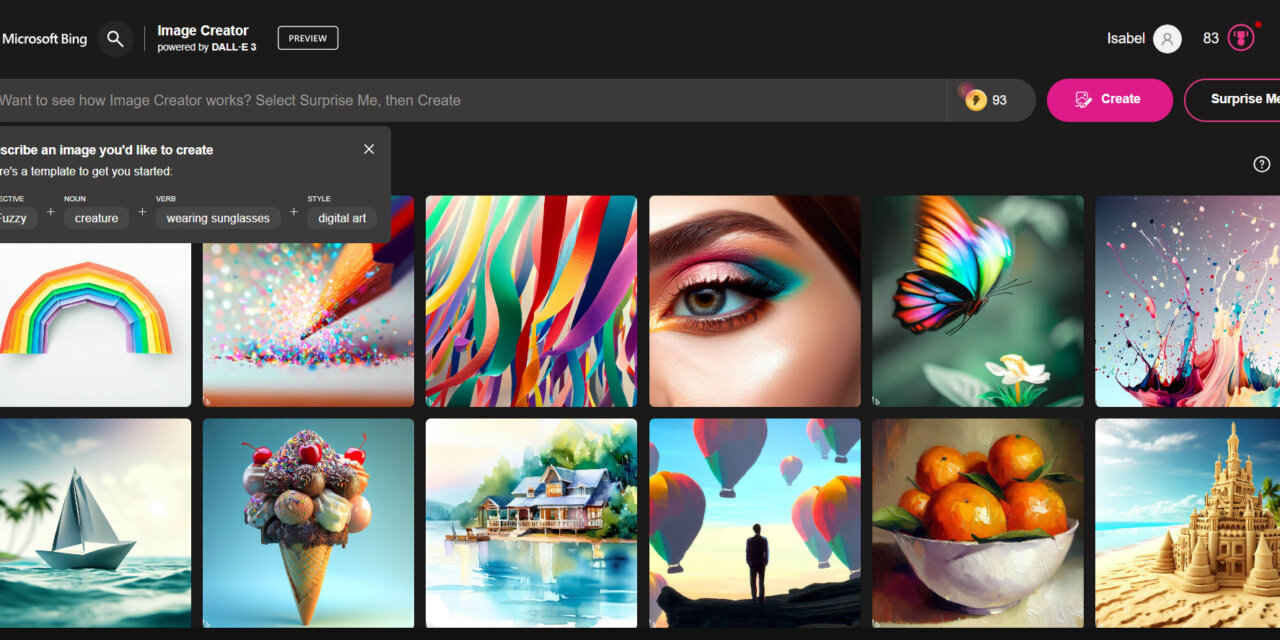Click the Bing search magnifier icon
The width and height of the screenshot is (1280, 640).
(x=115, y=39)
